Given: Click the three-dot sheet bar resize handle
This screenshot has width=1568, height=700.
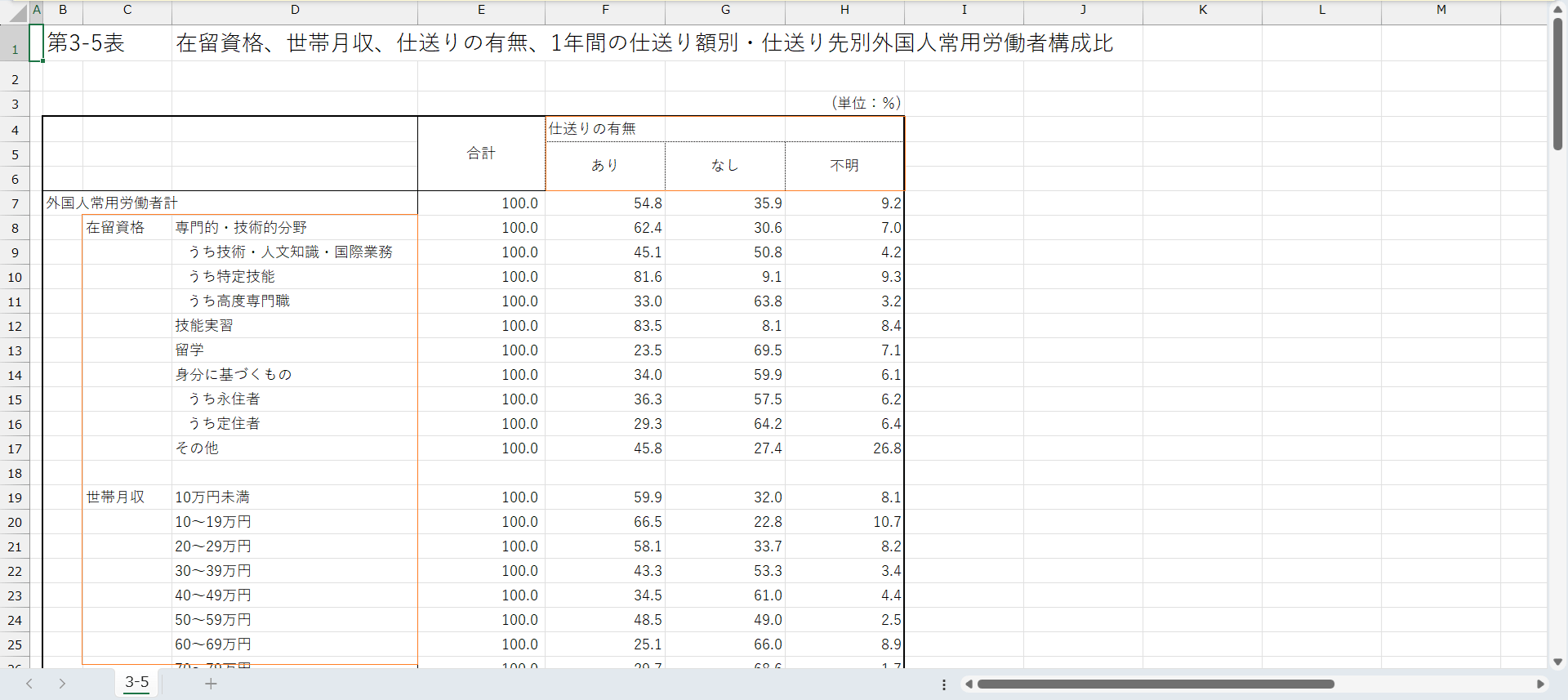Looking at the screenshot, I should (944, 684).
